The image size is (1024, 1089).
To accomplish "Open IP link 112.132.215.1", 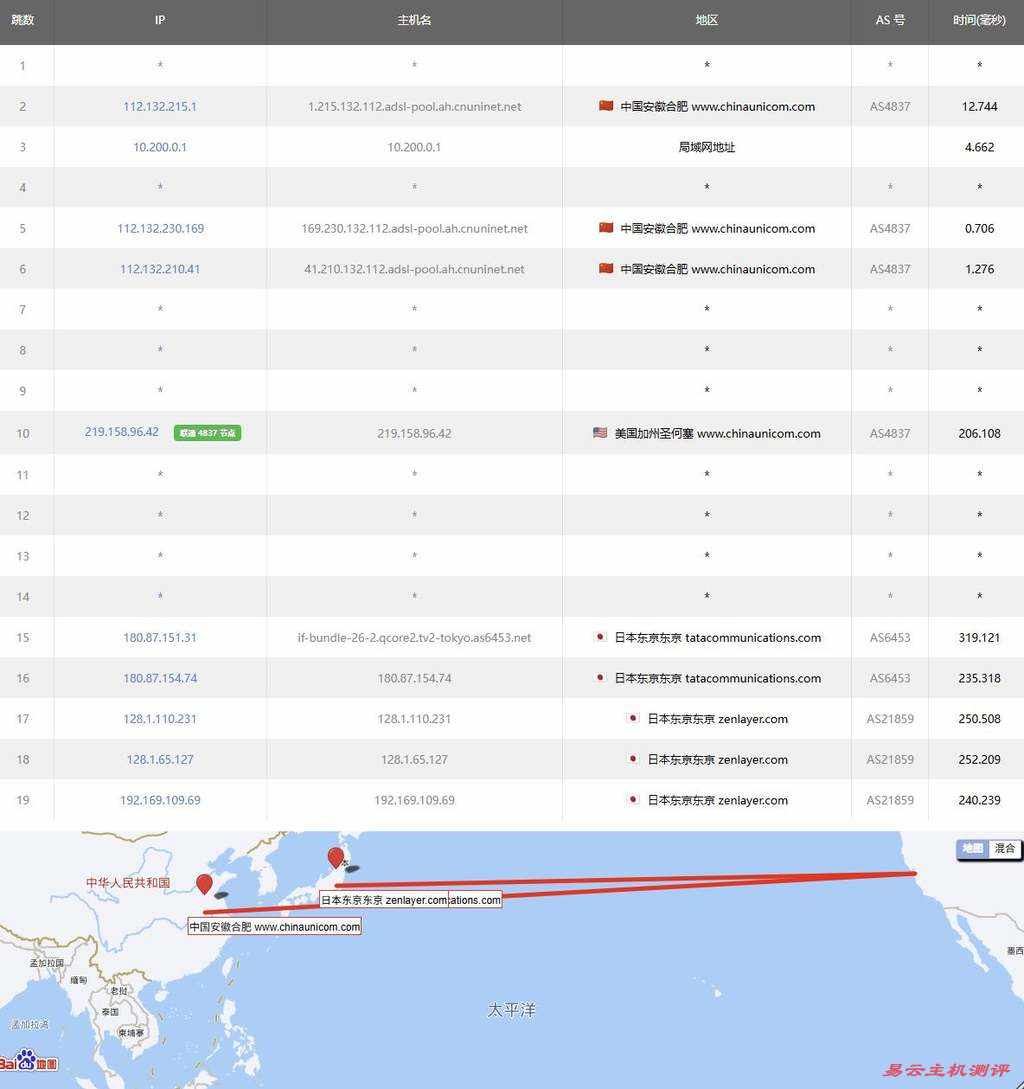I will [160, 106].
